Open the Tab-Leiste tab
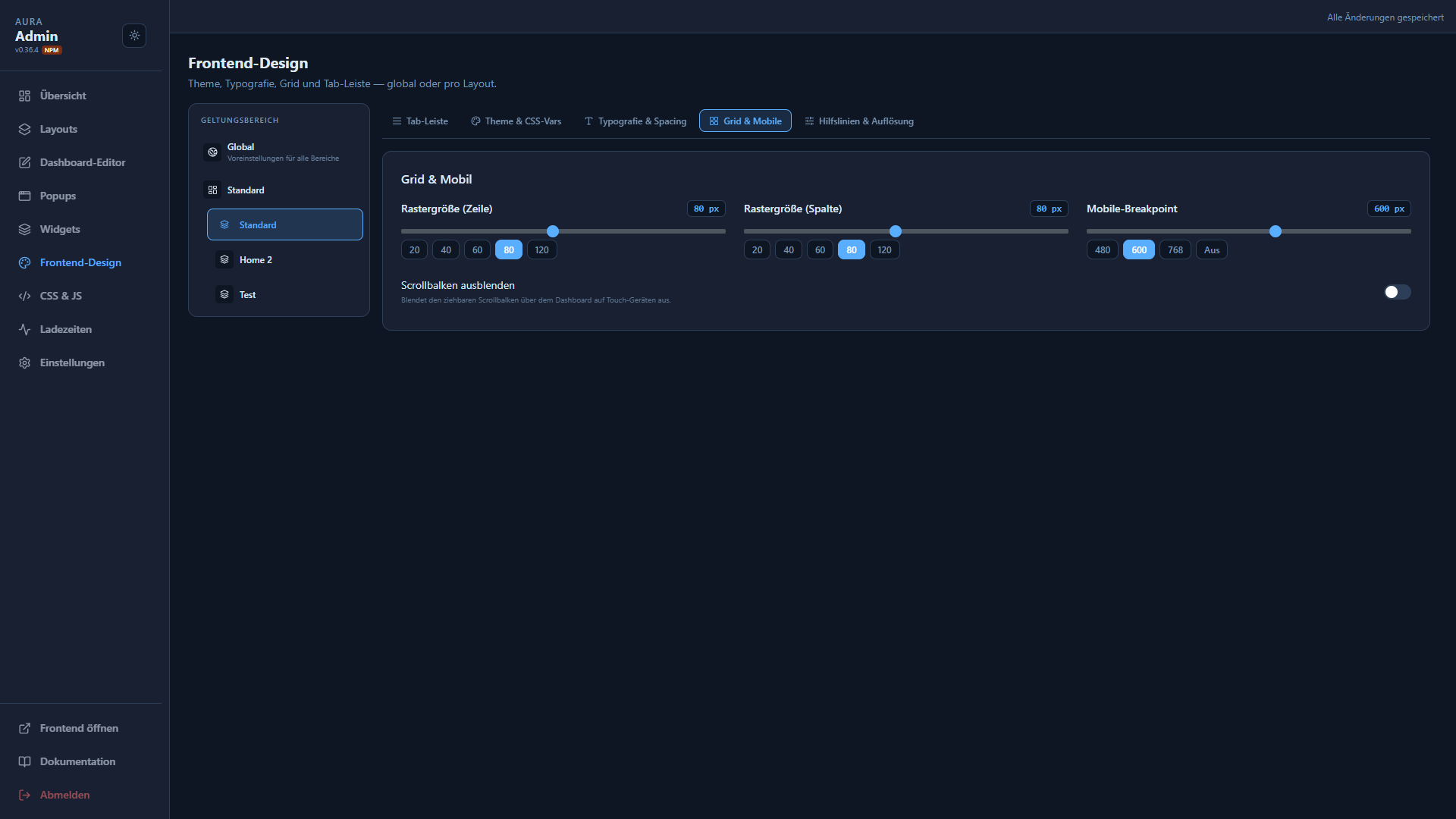 [420, 121]
